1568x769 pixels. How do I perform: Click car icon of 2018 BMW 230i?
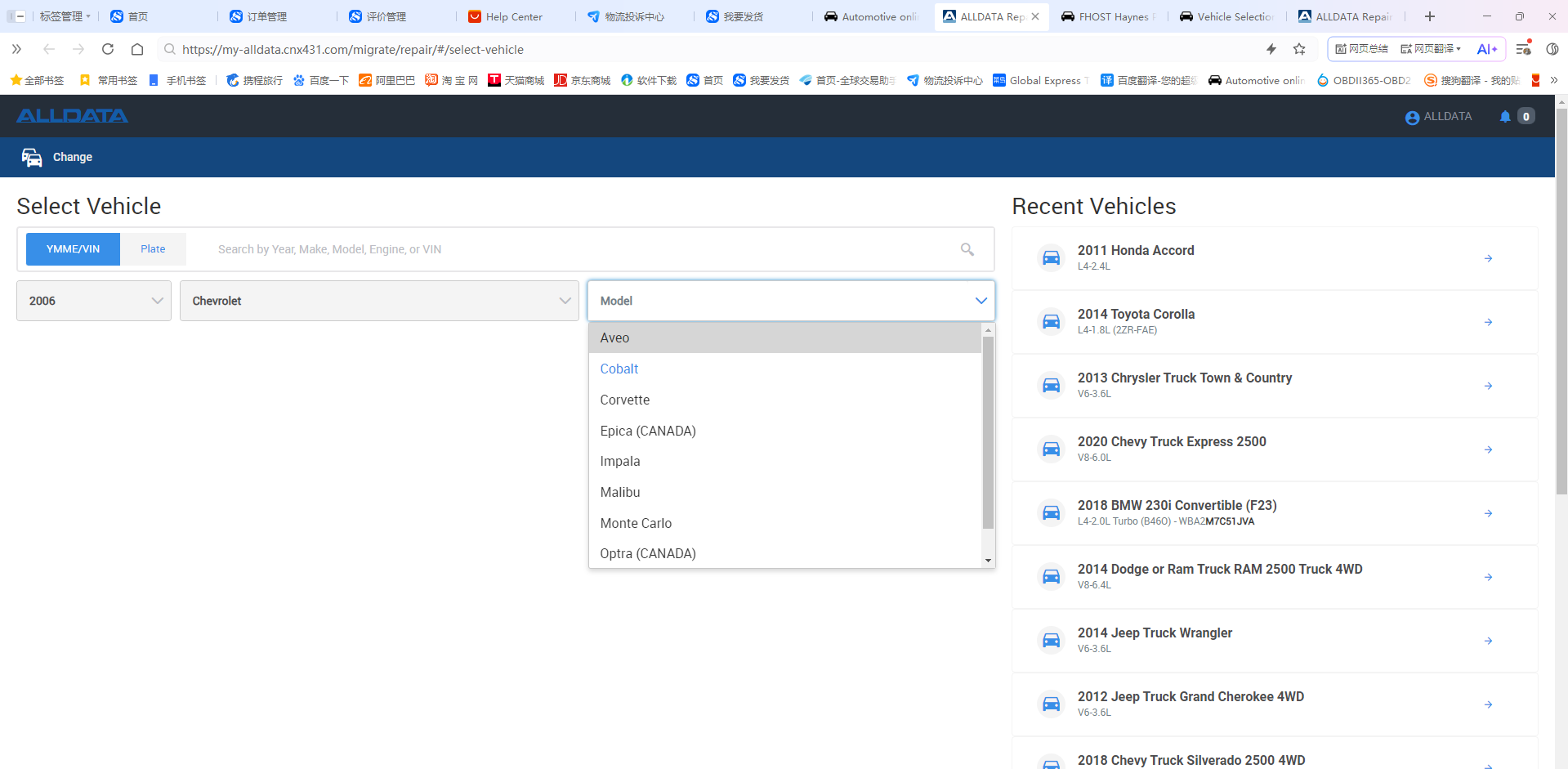point(1052,512)
